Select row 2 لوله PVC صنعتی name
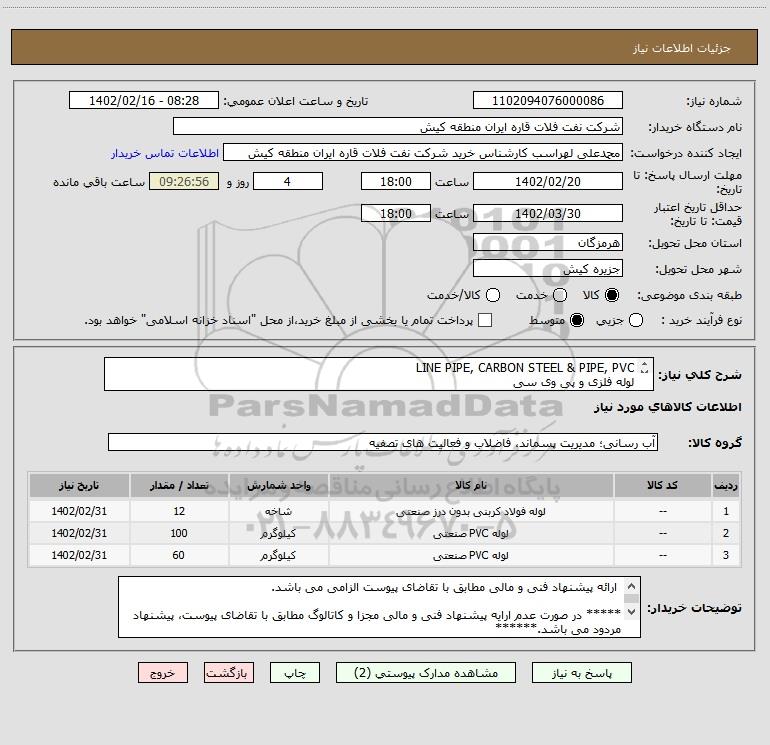This screenshot has width=770, height=745. pyautogui.click(x=471, y=533)
